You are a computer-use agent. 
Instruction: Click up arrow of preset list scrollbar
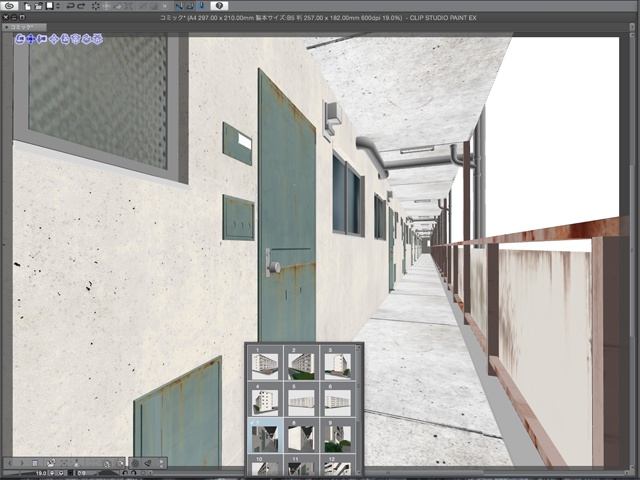[359, 347]
